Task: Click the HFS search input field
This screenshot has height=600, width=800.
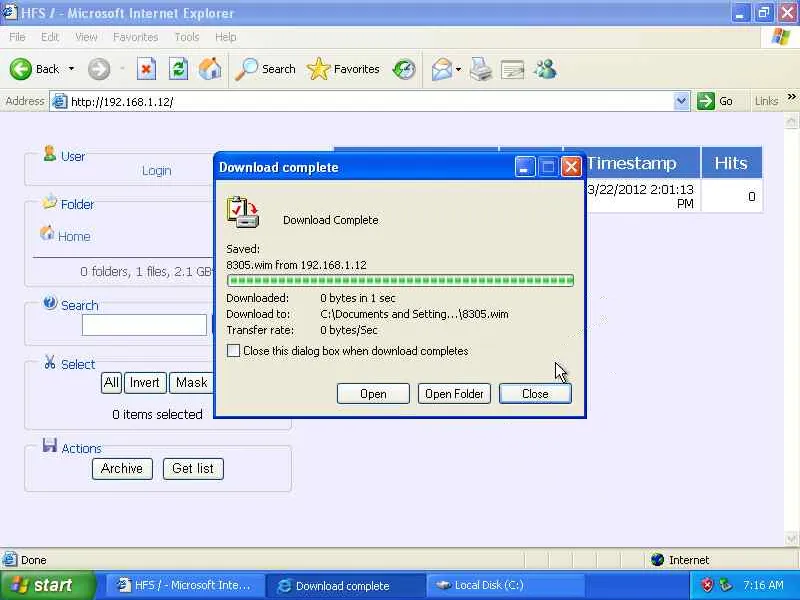Action: (x=144, y=325)
